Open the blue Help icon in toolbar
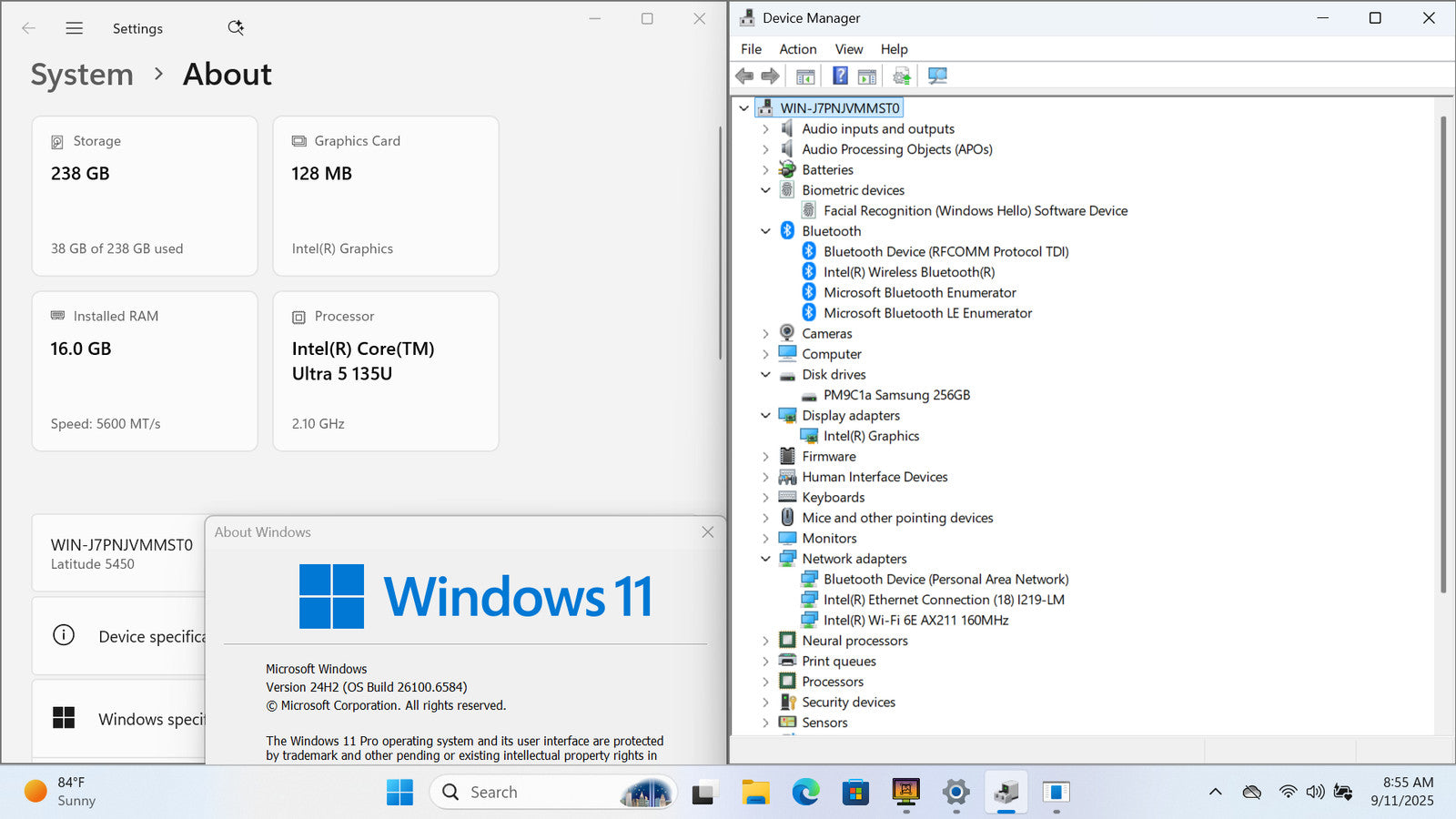The width and height of the screenshot is (1456, 819). pyautogui.click(x=840, y=76)
